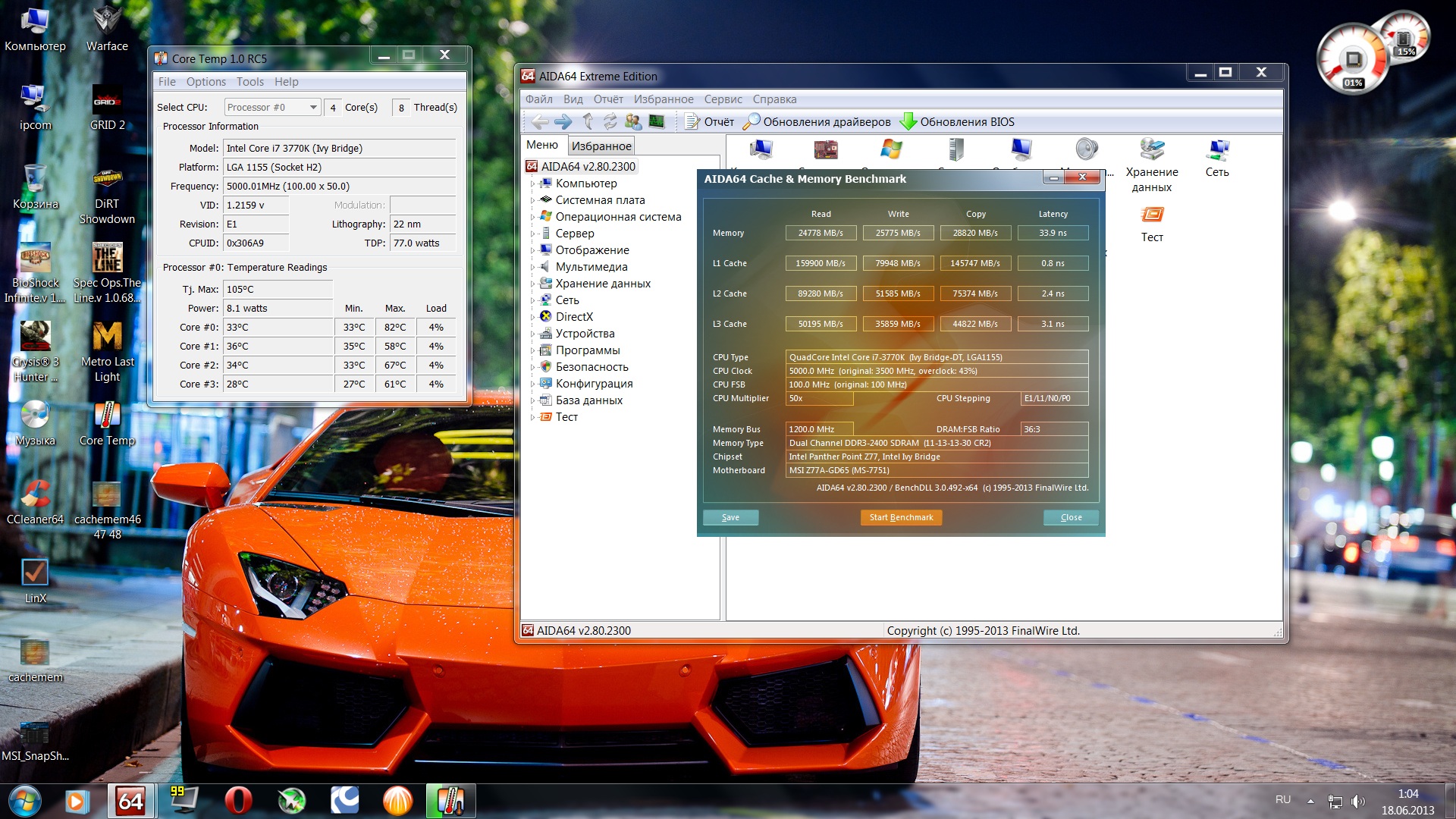
Task: Expand the Системная плата tree node
Action: [532, 200]
